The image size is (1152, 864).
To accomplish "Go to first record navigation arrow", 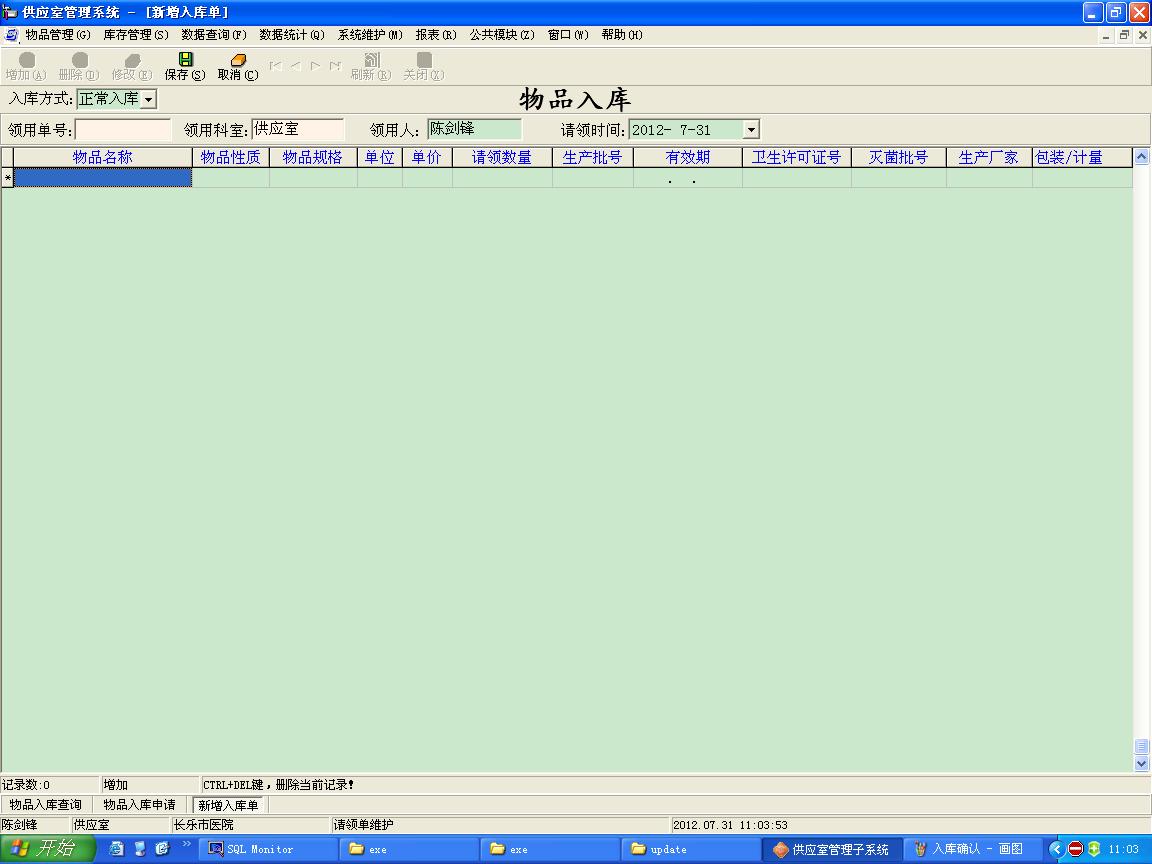I will (x=276, y=66).
